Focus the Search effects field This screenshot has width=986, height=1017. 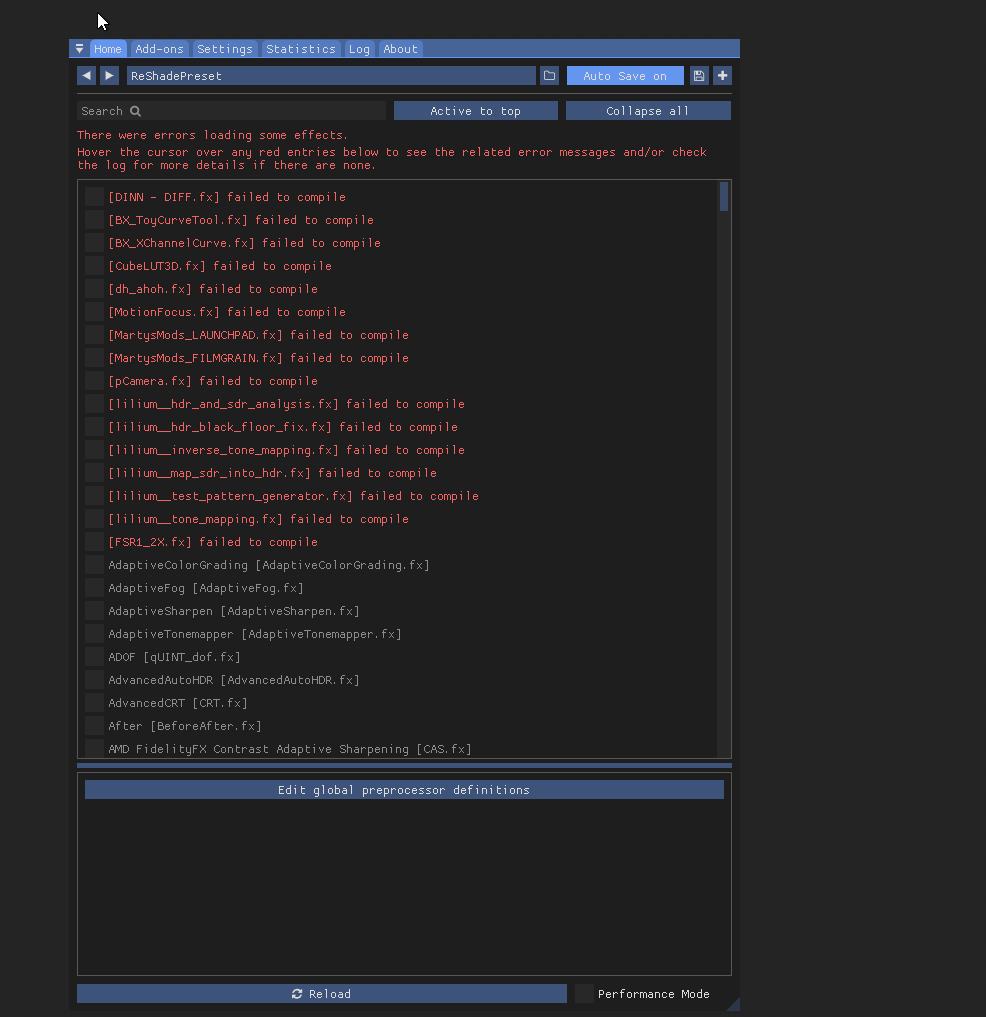click(x=232, y=111)
